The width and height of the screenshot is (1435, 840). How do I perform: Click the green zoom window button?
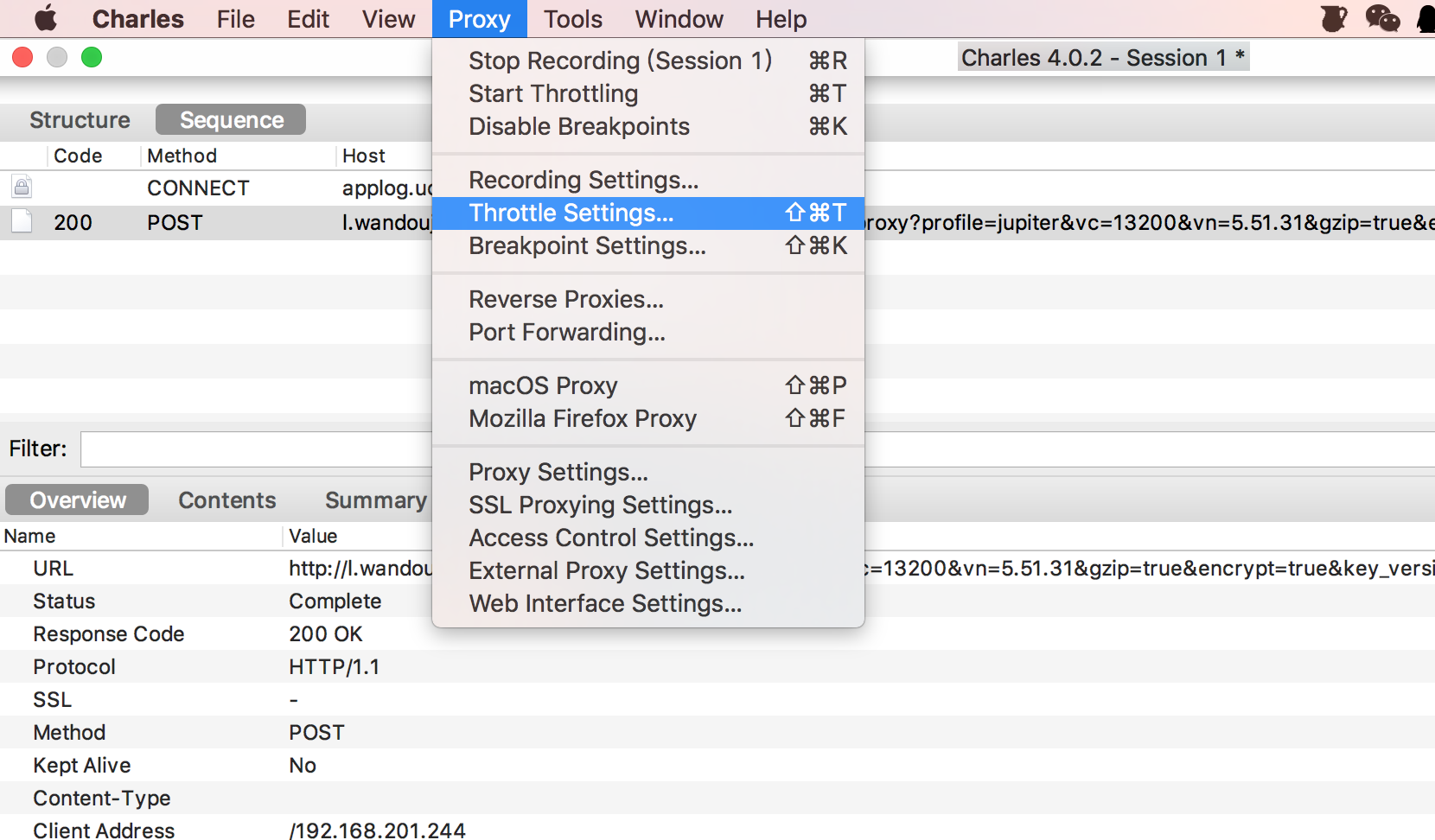coord(92,57)
